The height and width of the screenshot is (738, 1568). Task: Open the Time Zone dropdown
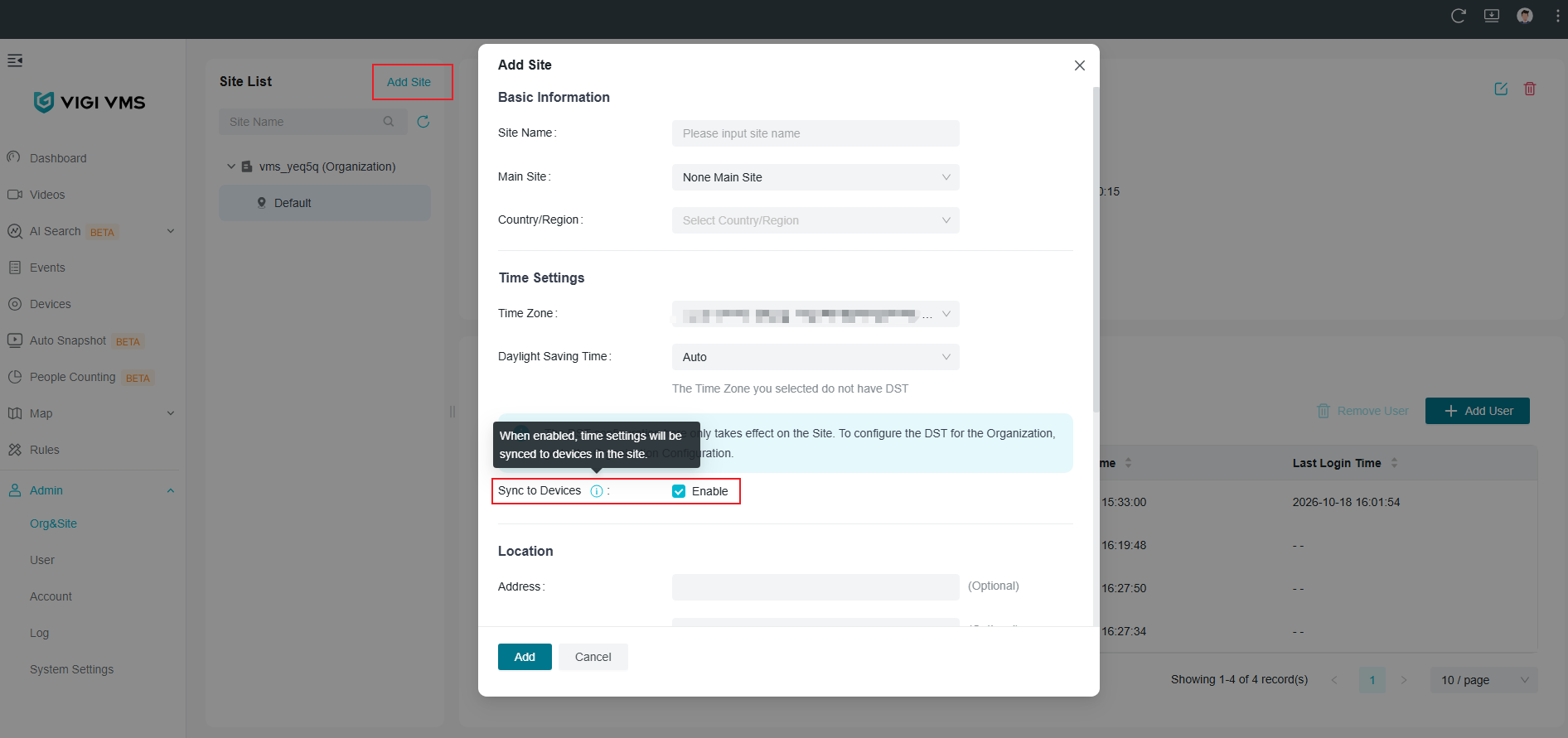tap(815, 314)
